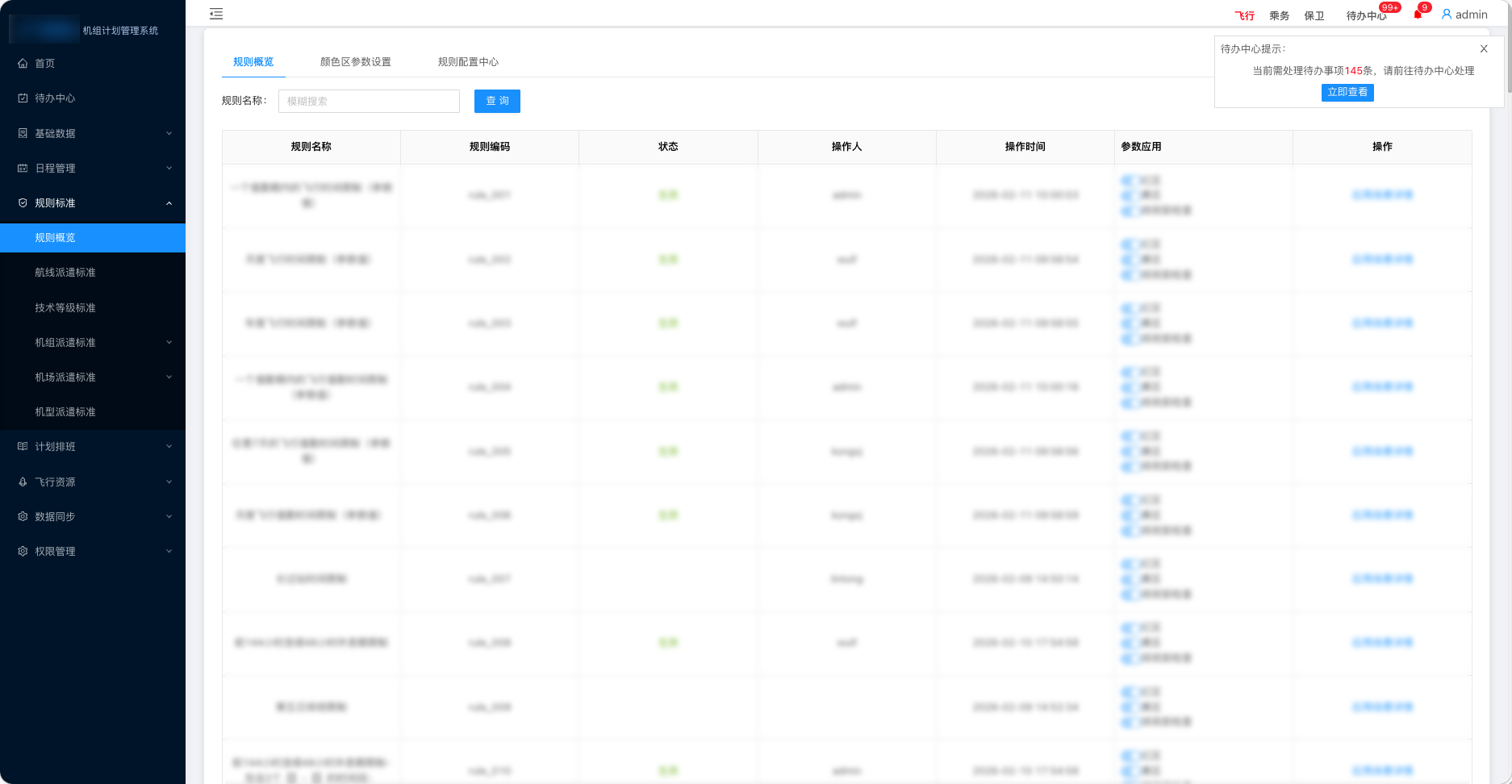Click the admin user profile icon
The image size is (1512, 784).
tap(1447, 14)
